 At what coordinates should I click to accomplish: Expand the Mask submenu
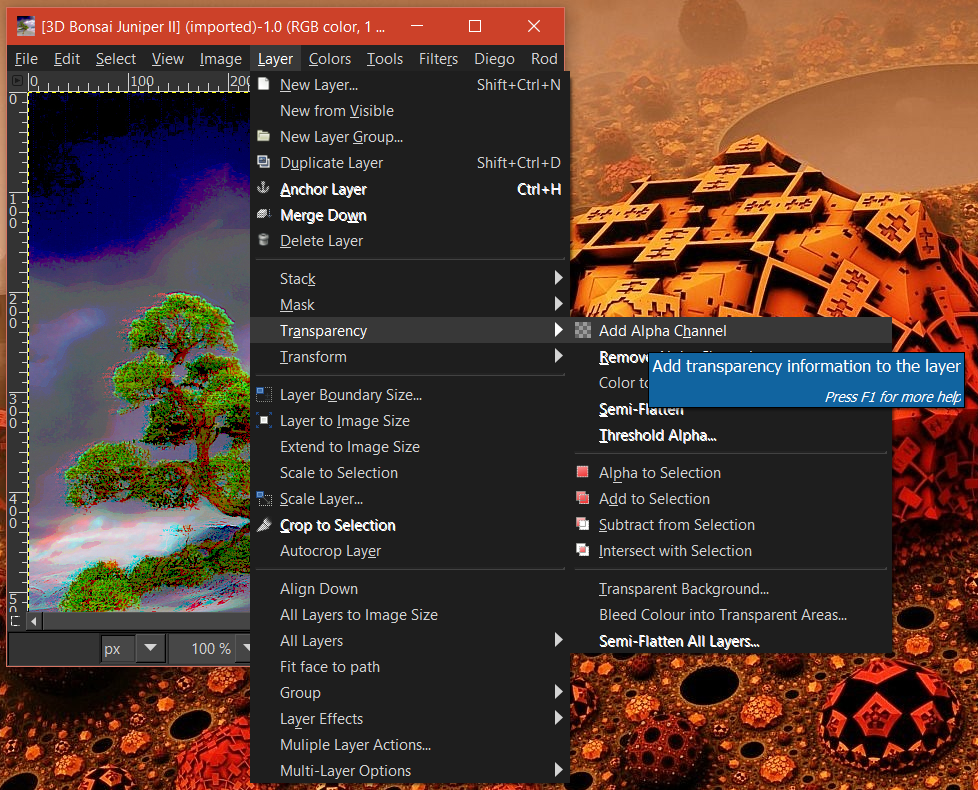point(410,304)
